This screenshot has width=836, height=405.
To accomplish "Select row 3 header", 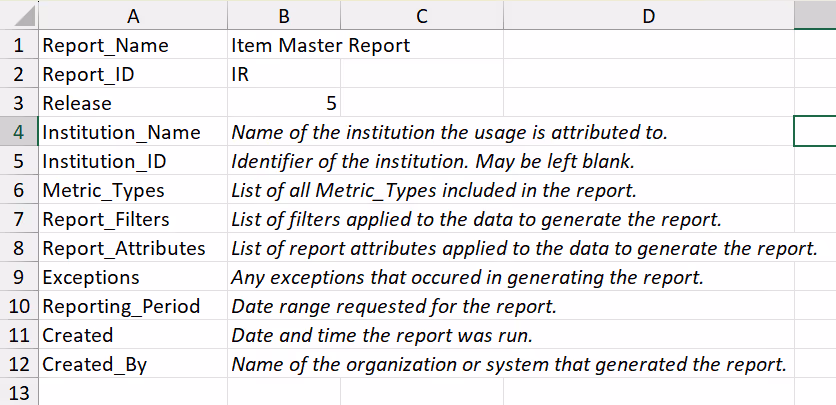I will (x=19, y=102).
